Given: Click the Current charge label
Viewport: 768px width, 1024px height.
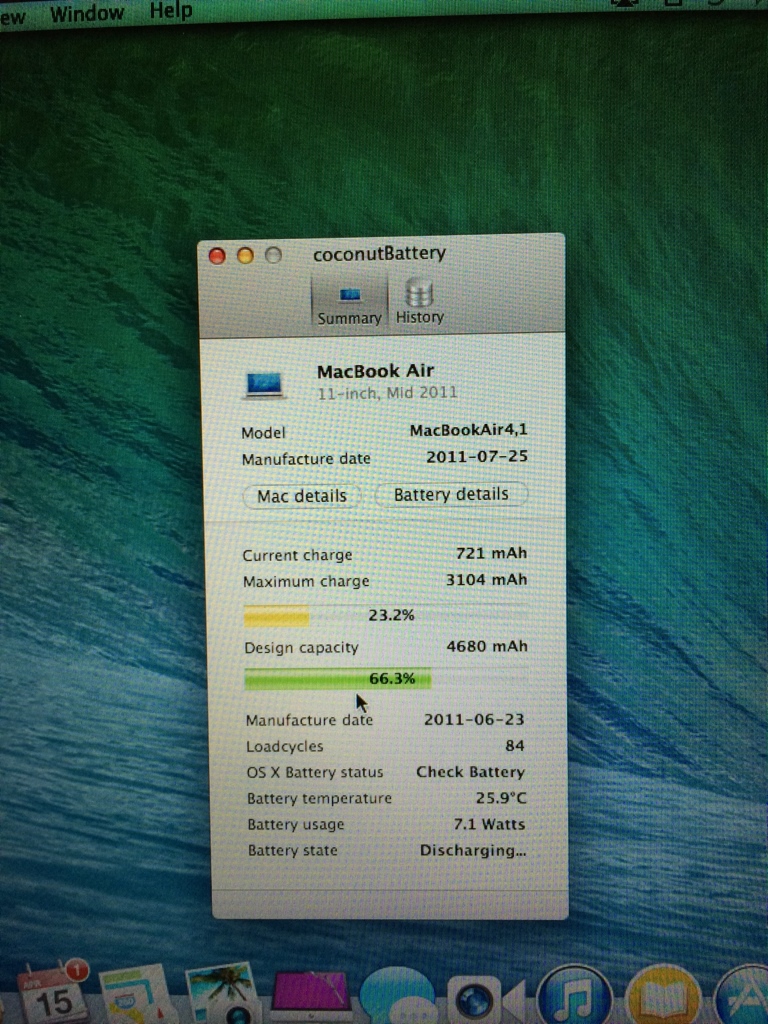Looking at the screenshot, I should click(297, 555).
